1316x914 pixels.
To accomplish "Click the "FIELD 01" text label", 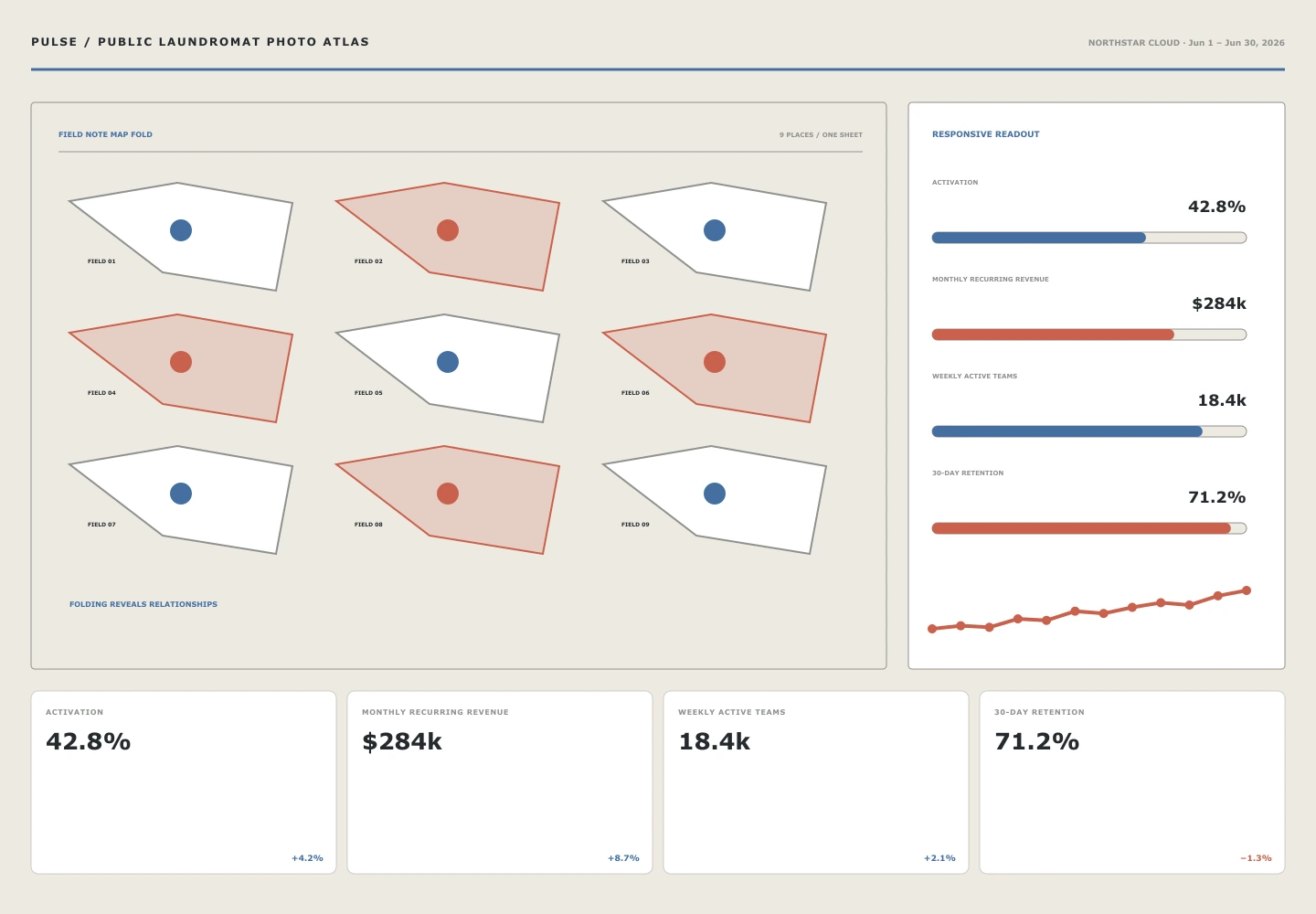I will [101, 261].
